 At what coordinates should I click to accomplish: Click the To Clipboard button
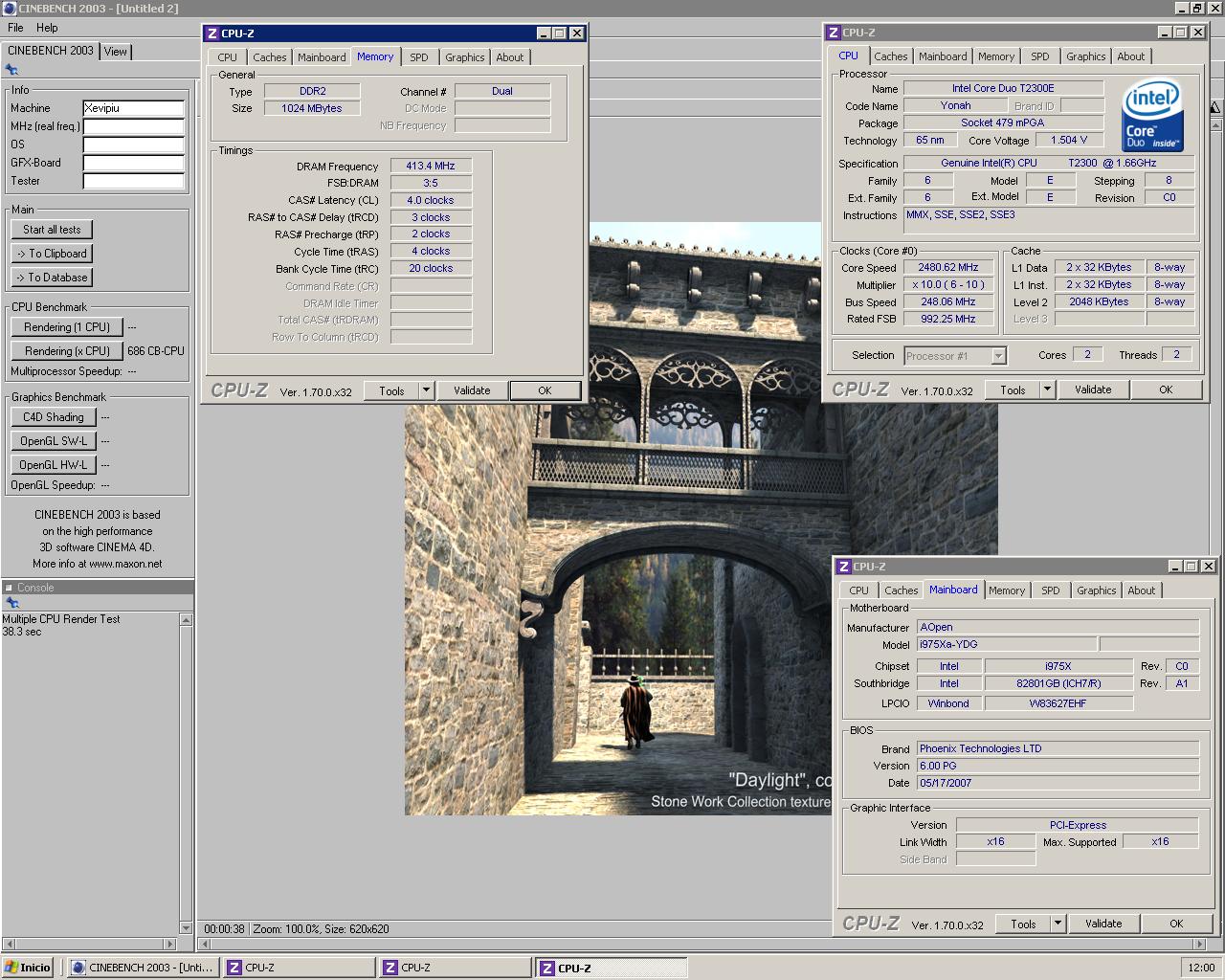(x=53, y=254)
